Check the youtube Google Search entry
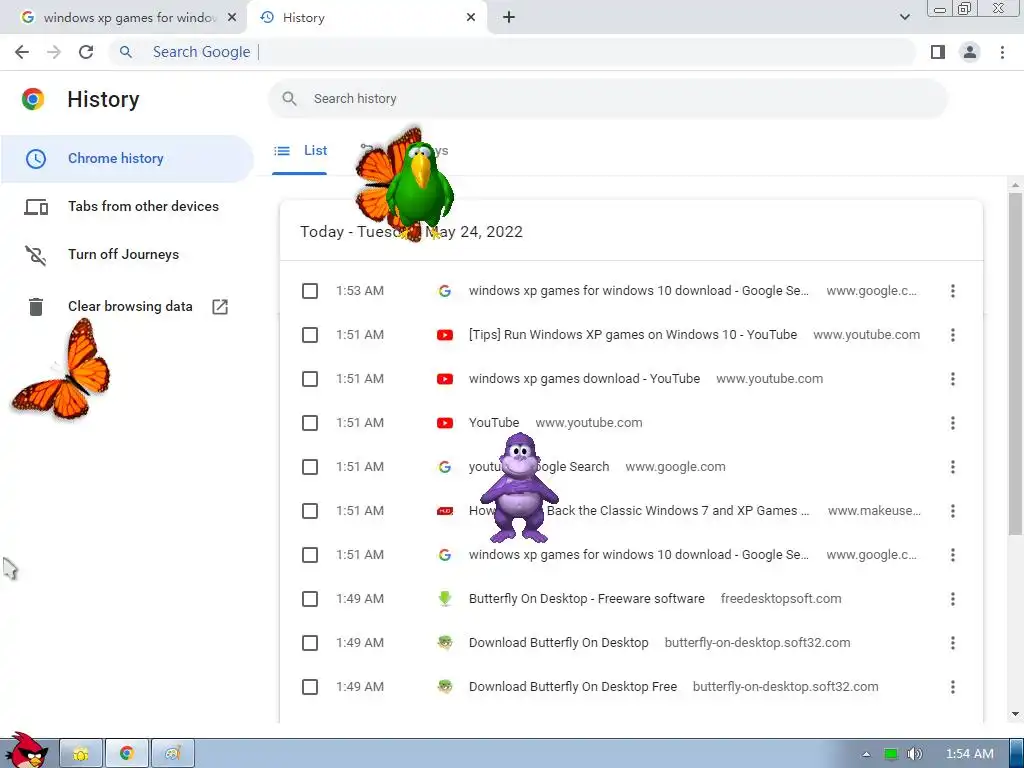This screenshot has height=768, width=1024. 310,467
